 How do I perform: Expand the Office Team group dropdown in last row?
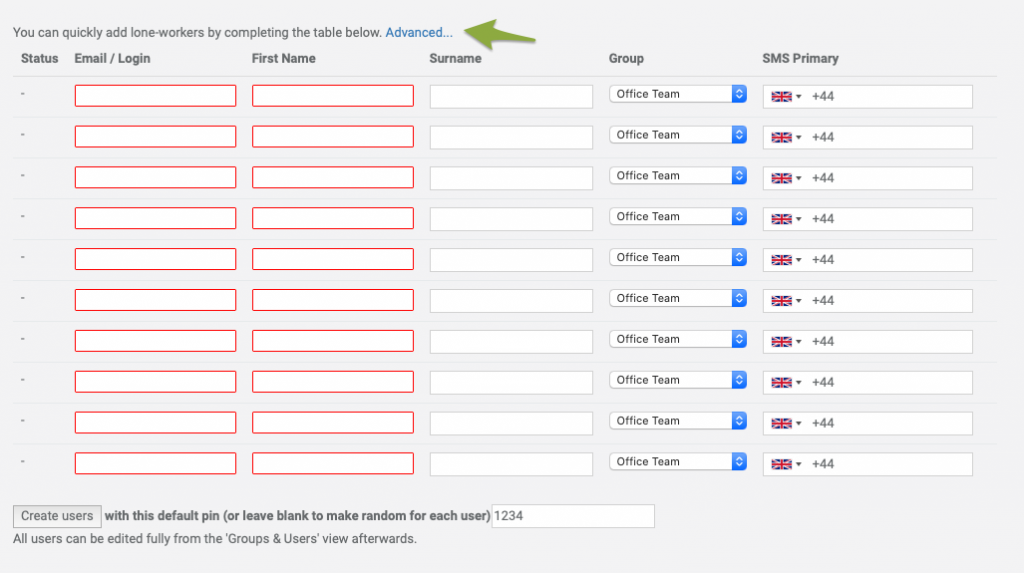coord(678,462)
